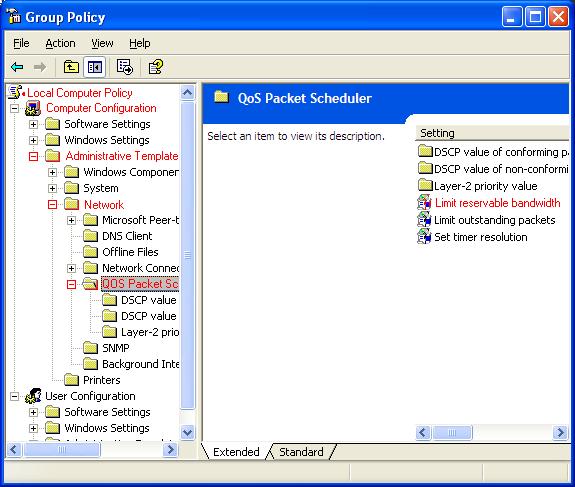Viewport: 575px width, 487px height.
Task: Collapse the QOS Packet Scheduler node
Action: [72, 284]
